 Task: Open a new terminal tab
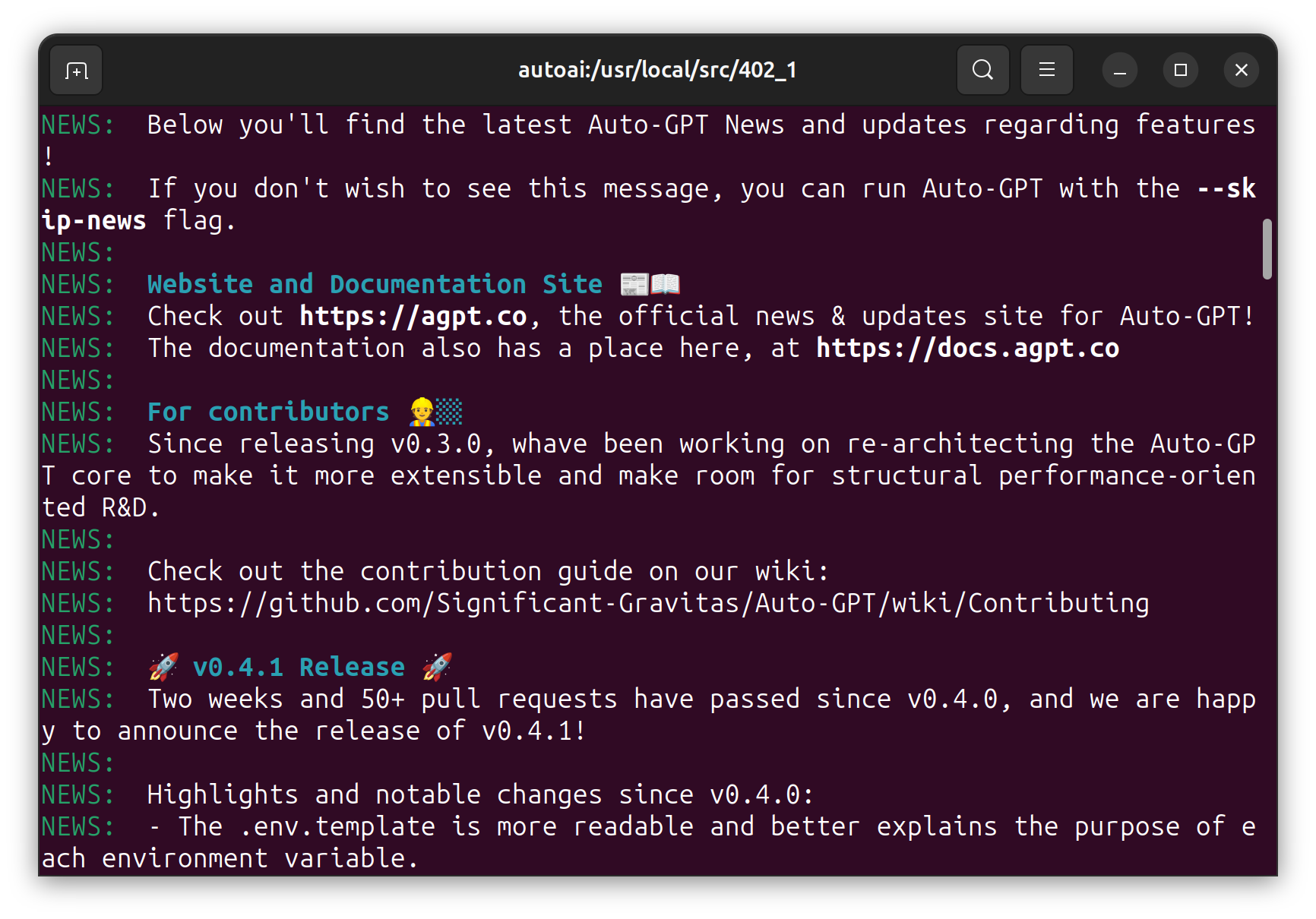tap(76, 71)
